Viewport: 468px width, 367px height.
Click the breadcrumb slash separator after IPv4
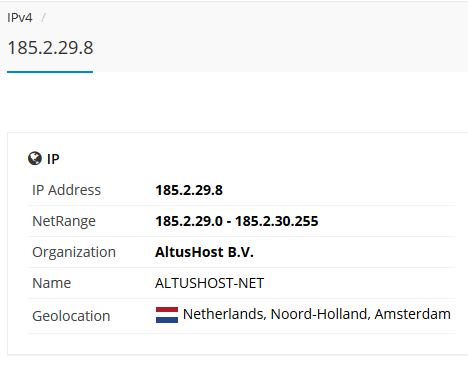tap(43, 18)
